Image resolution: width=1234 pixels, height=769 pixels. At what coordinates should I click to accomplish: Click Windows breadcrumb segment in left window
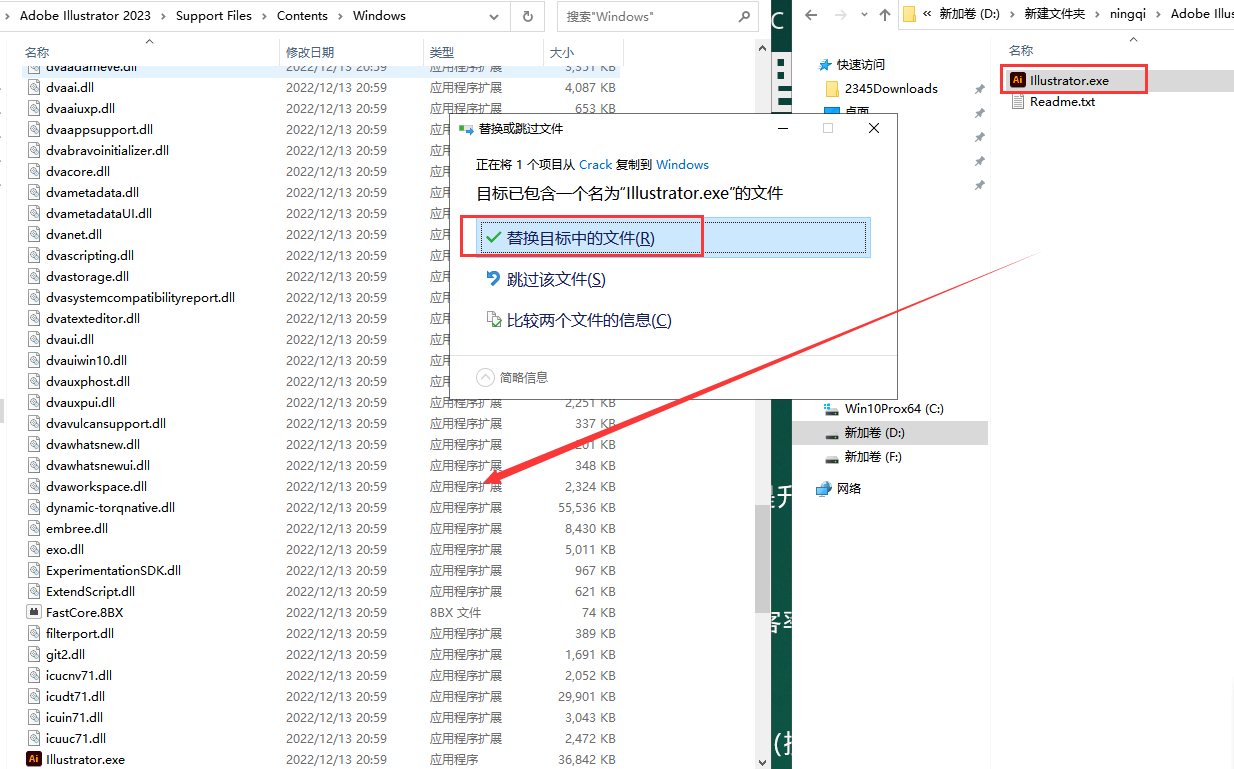click(379, 16)
